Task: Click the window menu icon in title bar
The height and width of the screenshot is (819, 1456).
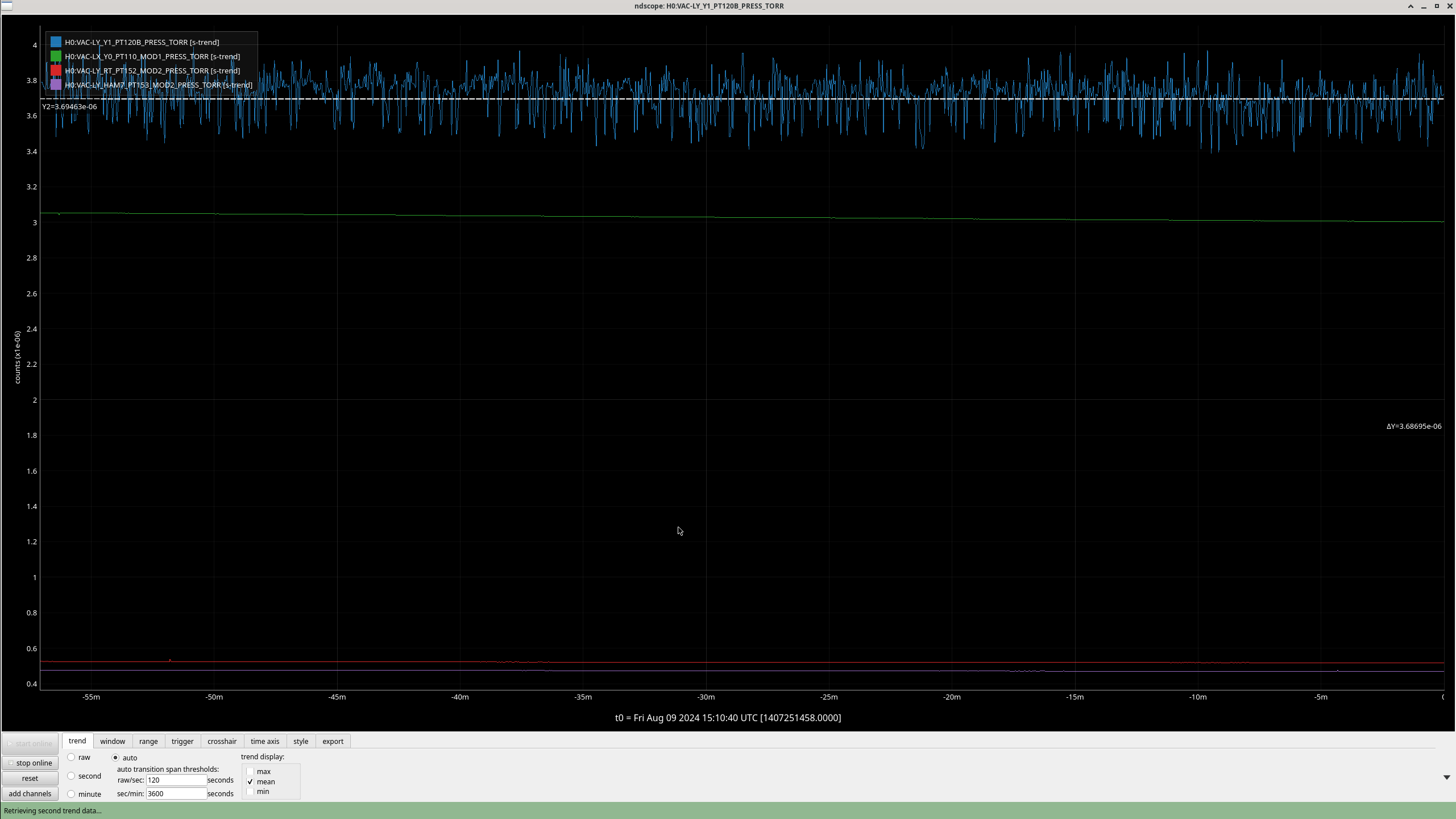Action: click(7, 6)
